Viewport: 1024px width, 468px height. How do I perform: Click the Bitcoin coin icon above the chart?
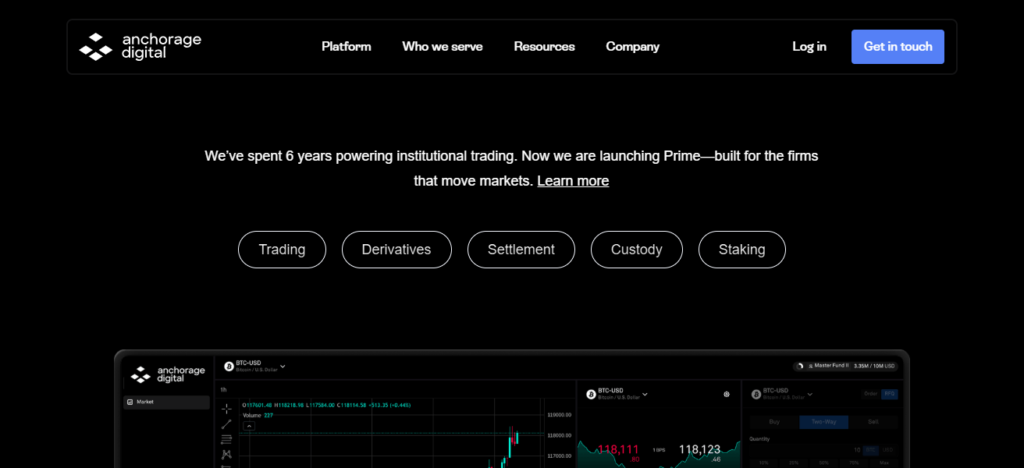pos(228,366)
